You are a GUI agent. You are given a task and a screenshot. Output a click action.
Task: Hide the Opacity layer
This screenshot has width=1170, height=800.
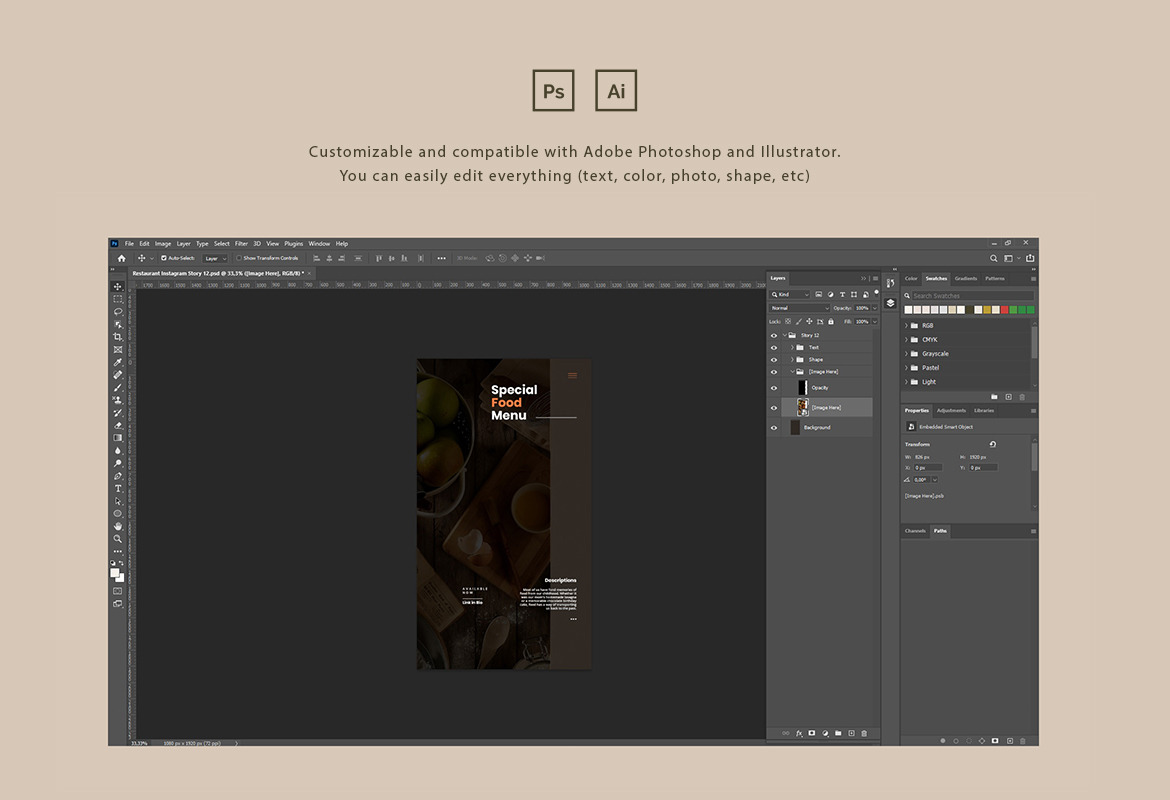point(774,388)
